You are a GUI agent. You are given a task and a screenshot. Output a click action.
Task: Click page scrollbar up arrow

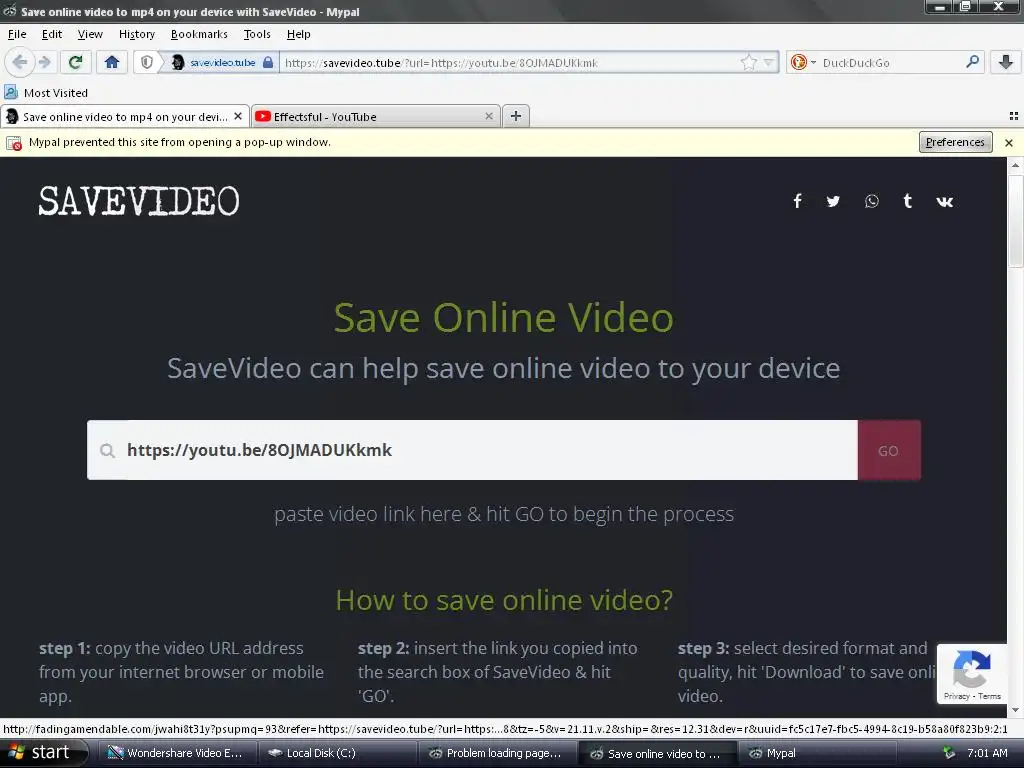(1015, 165)
